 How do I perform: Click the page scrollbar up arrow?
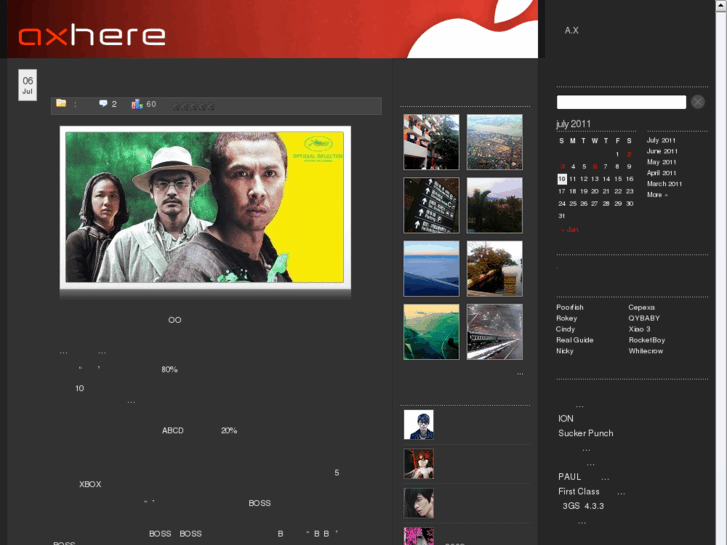(721, 5)
